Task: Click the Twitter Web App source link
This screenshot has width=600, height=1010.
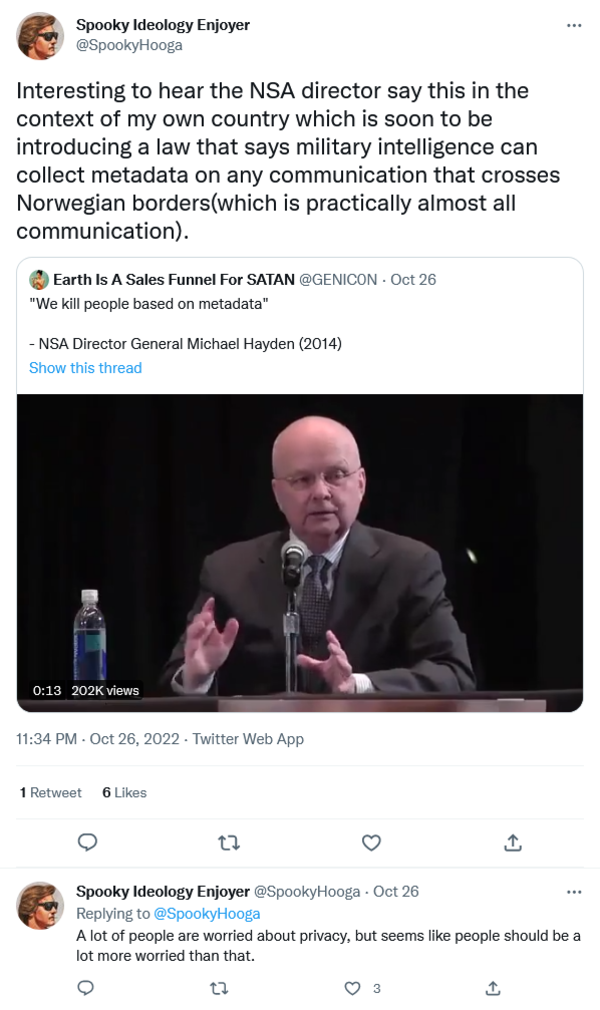Action: [248, 739]
